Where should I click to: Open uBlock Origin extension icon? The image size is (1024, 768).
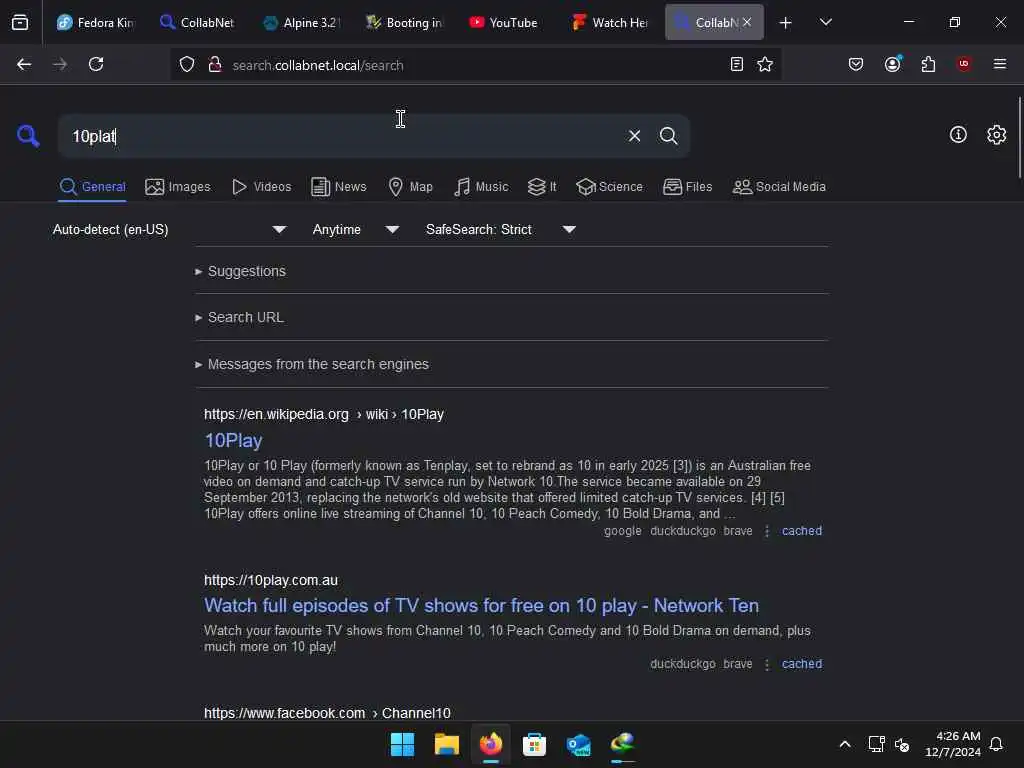pos(964,64)
